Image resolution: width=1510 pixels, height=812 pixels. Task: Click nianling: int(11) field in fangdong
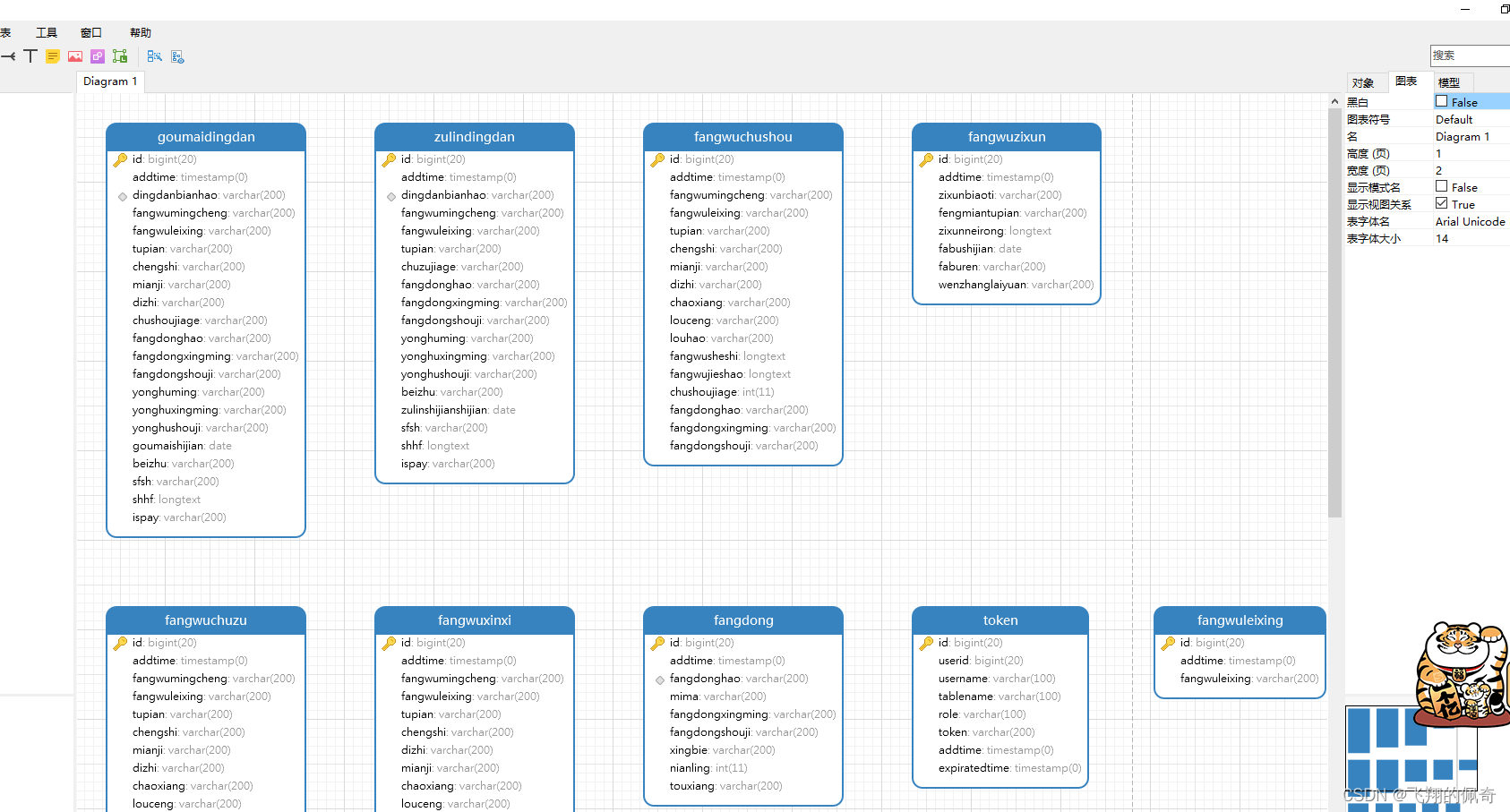(708, 768)
